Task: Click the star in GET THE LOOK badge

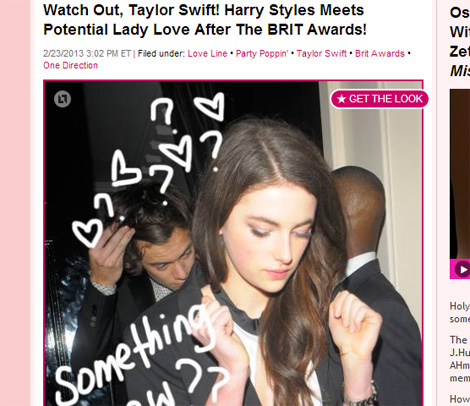Action: 341,99
